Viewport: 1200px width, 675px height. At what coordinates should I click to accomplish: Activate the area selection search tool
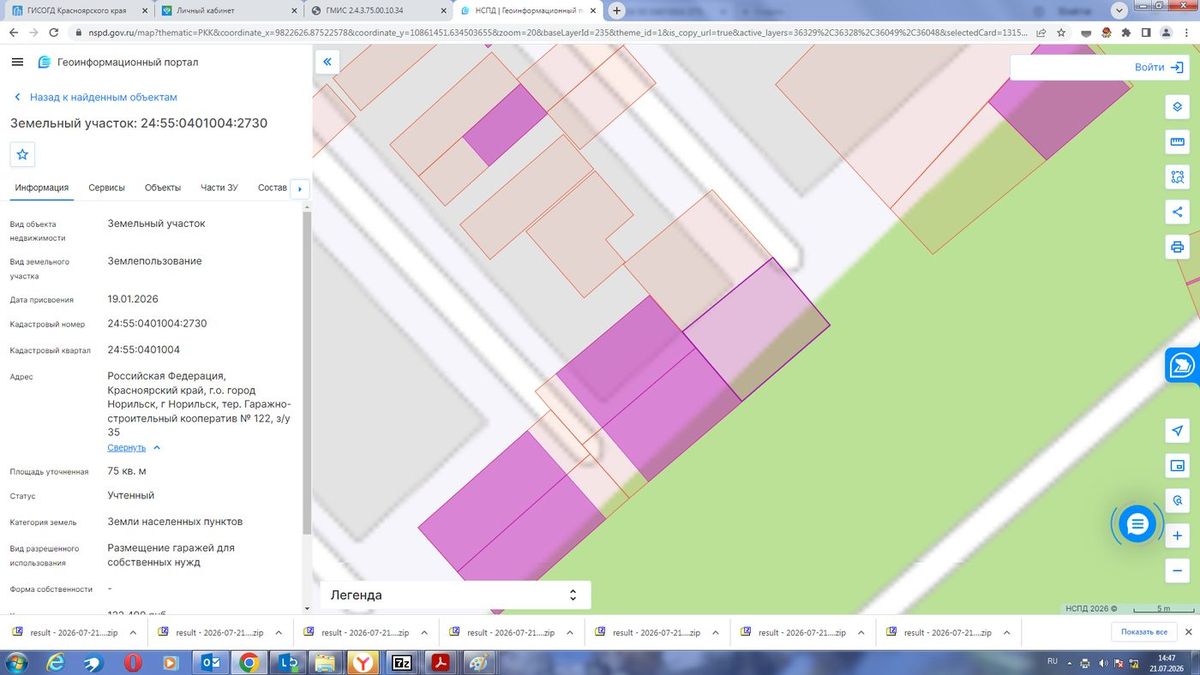[1177, 177]
